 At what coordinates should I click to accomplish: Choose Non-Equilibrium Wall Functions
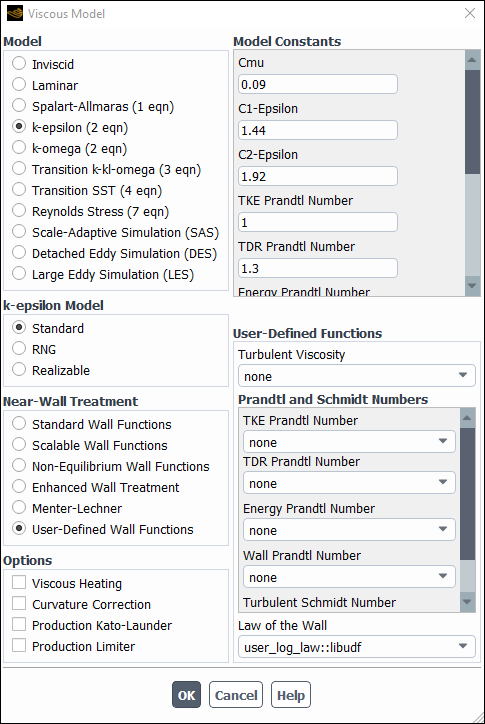click(x=19, y=465)
